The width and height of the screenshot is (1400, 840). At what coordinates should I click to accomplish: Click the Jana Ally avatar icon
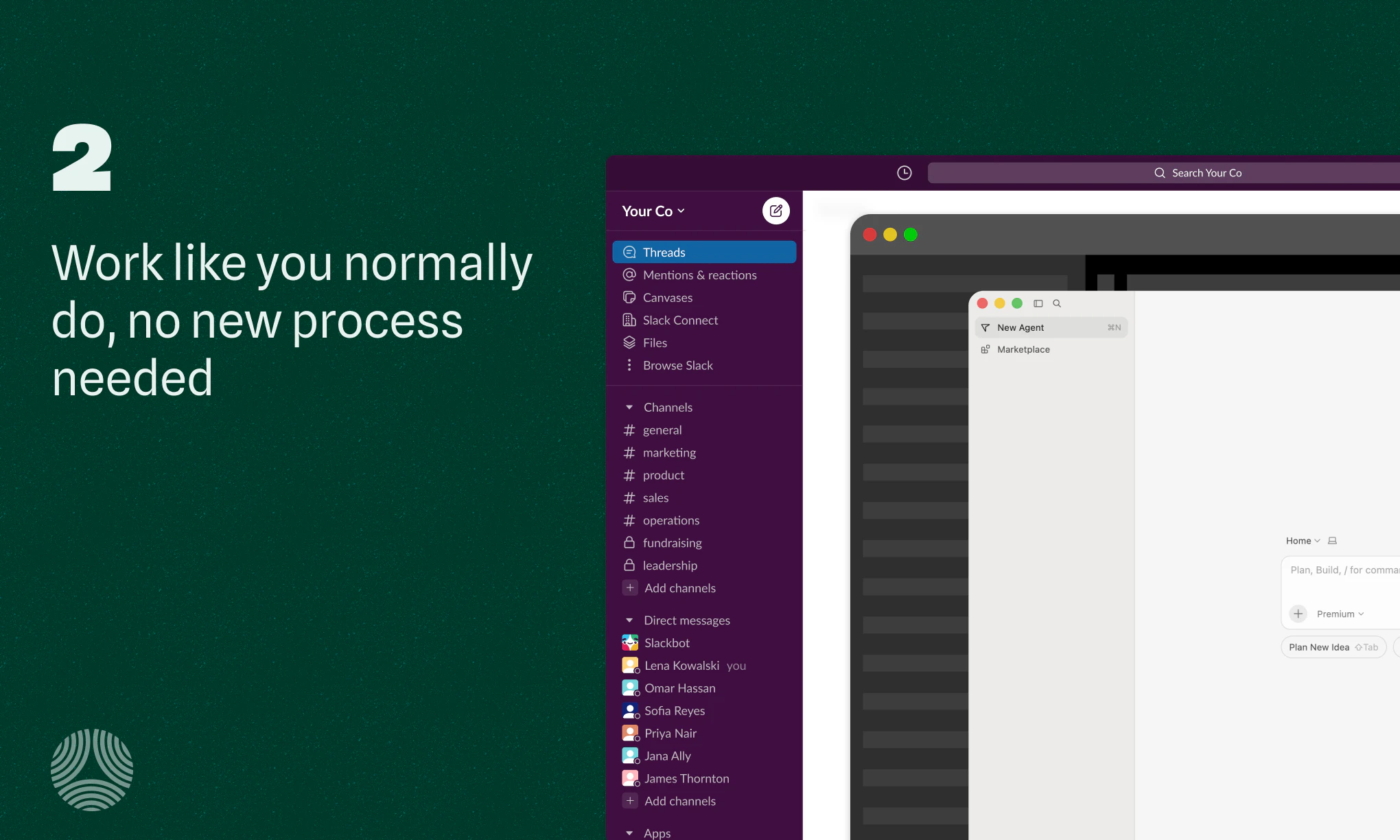click(630, 756)
